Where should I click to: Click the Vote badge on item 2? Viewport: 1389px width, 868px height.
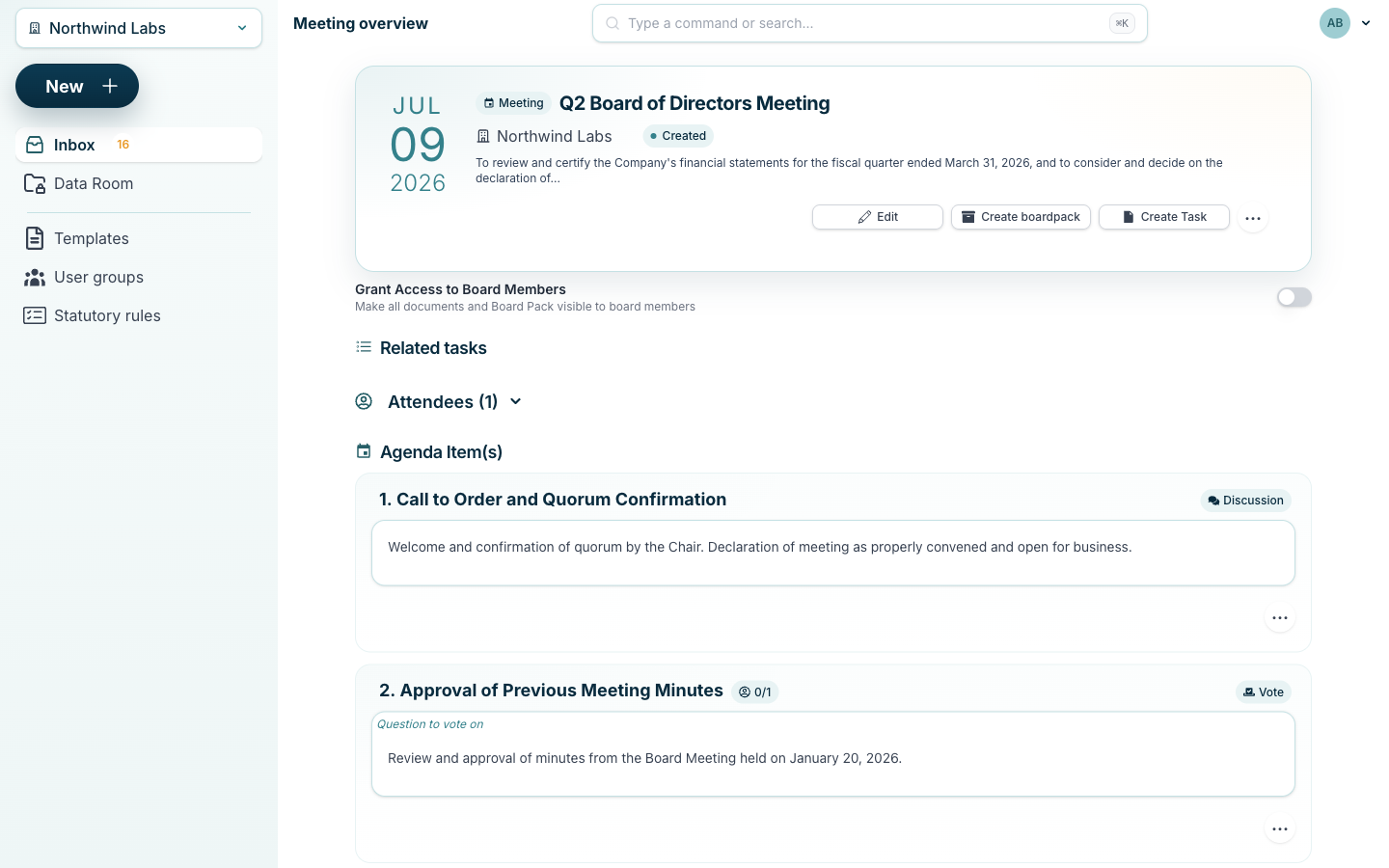tap(1264, 692)
